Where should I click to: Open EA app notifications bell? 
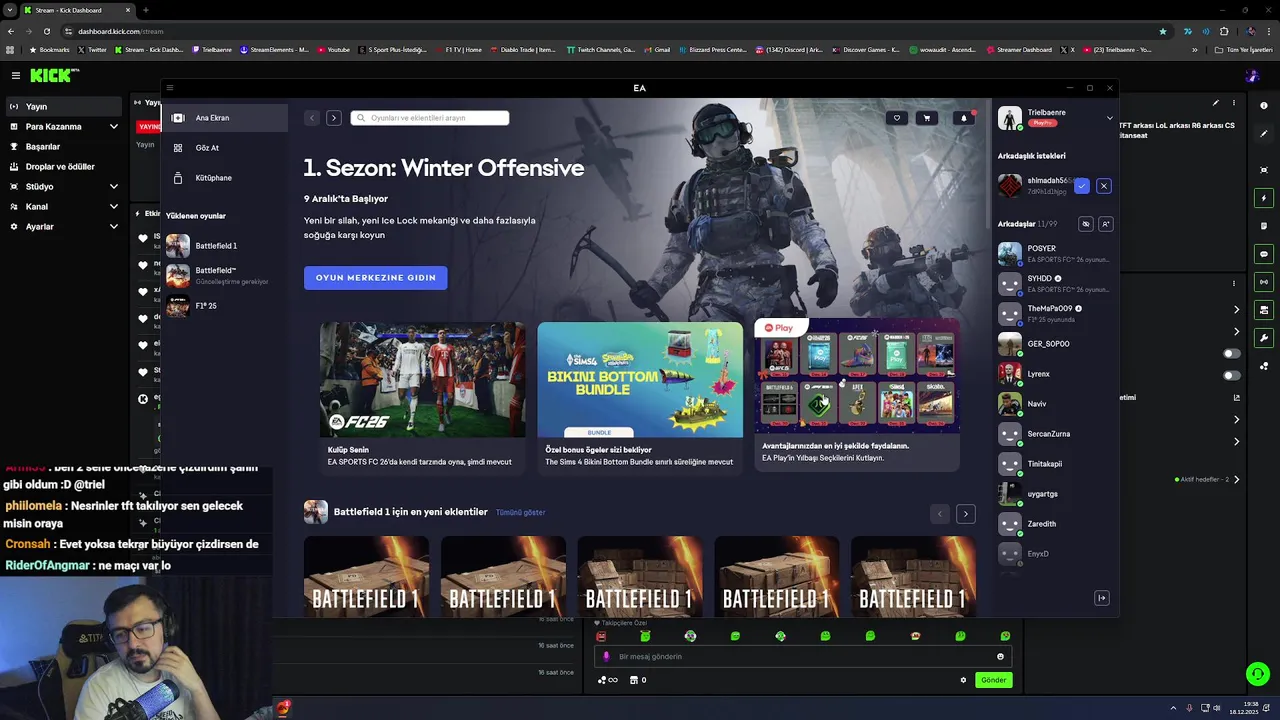pyautogui.click(x=964, y=118)
